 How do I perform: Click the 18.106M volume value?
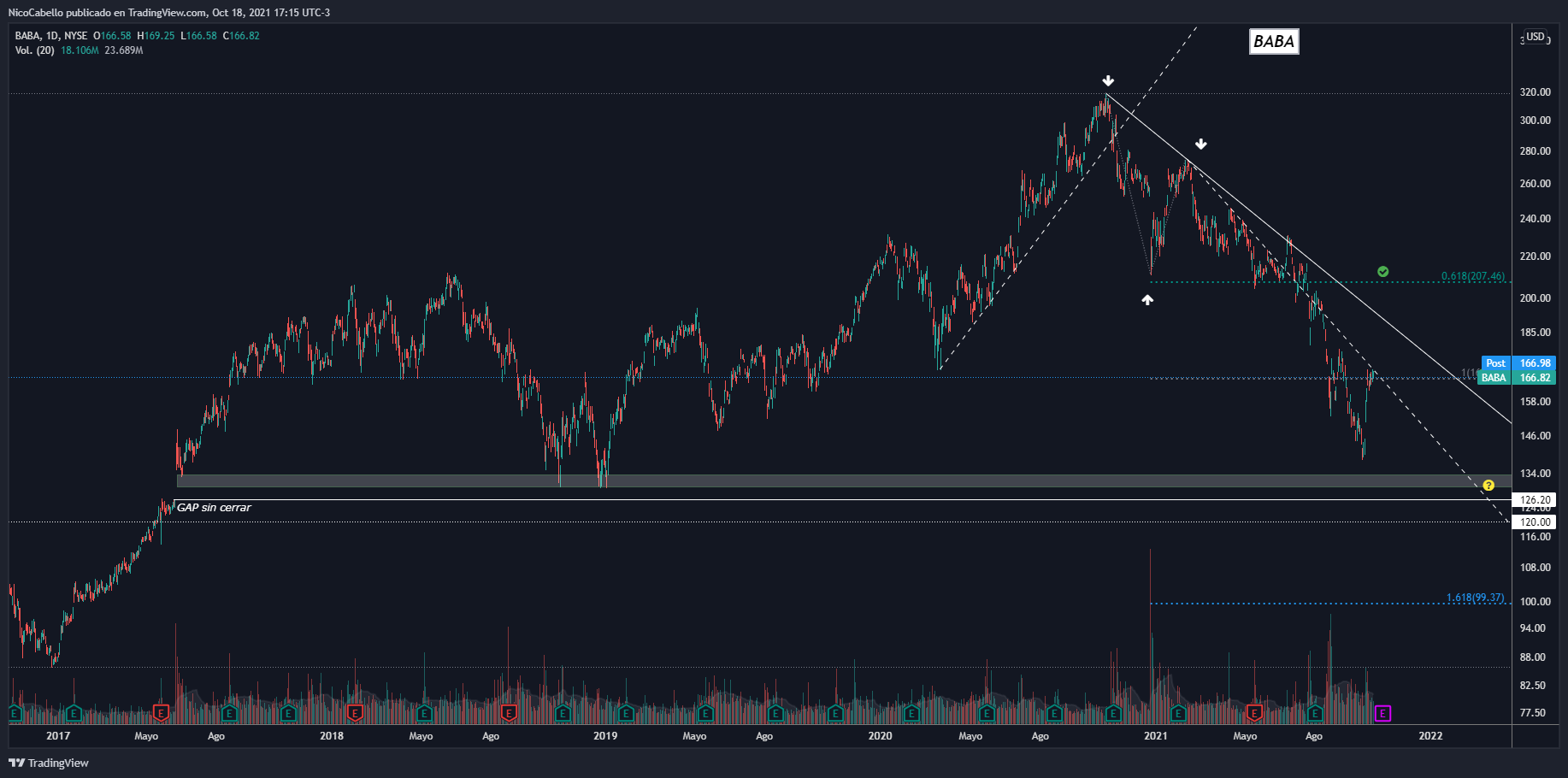click(x=80, y=50)
